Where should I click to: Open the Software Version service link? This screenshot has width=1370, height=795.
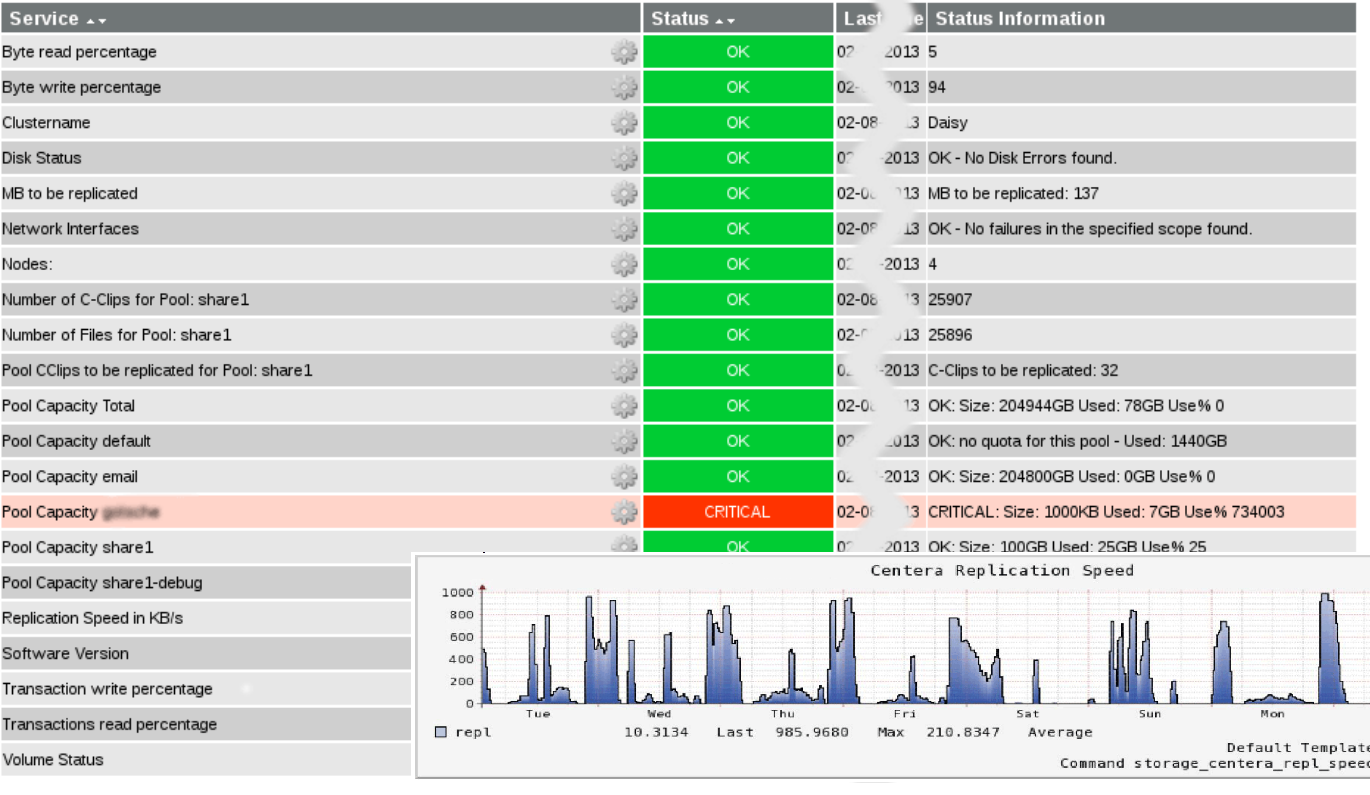click(x=66, y=654)
